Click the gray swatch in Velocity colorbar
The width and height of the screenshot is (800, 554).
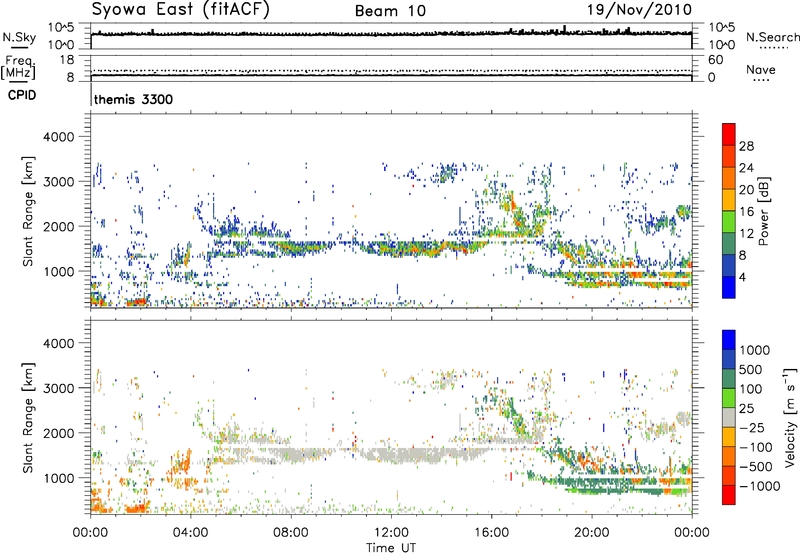point(729,418)
